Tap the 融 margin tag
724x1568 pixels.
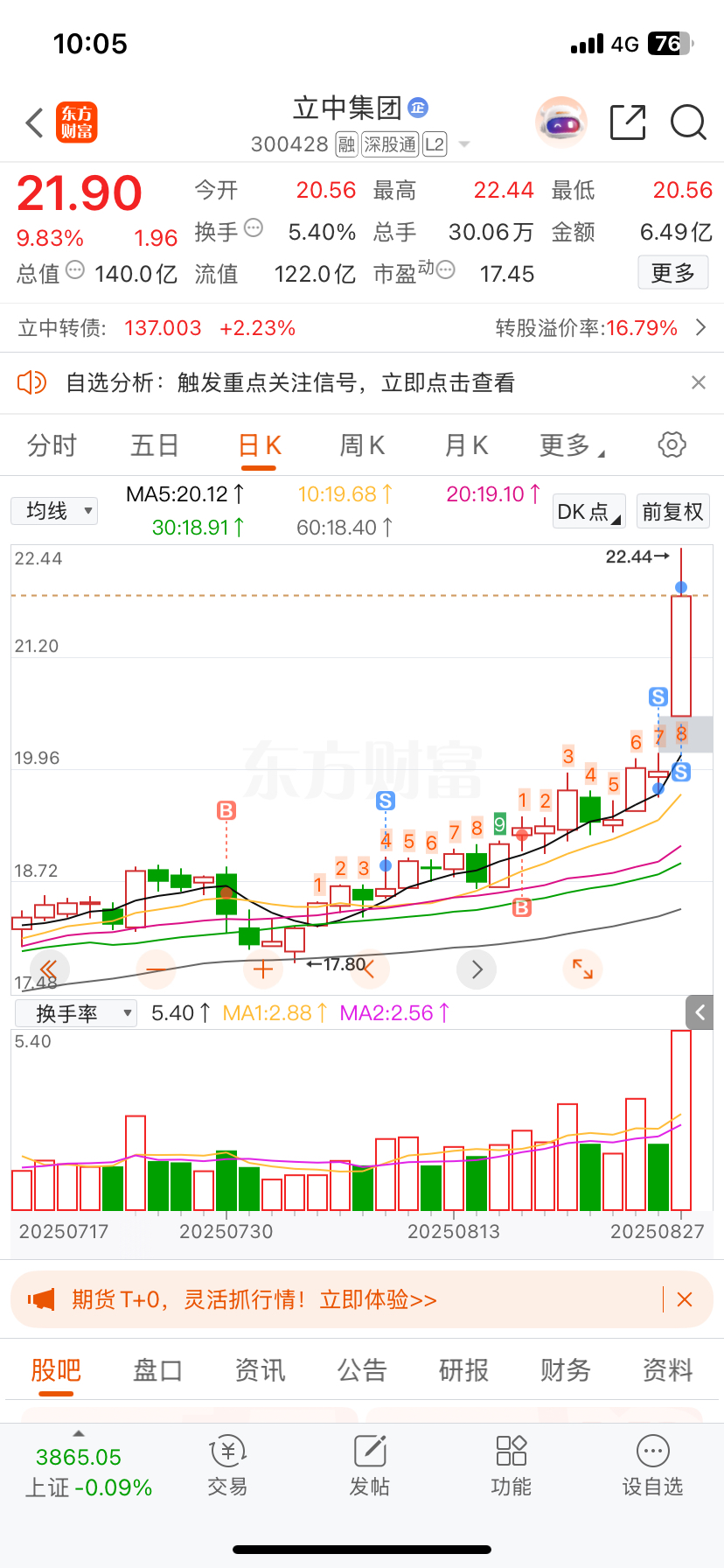point(347,144)
